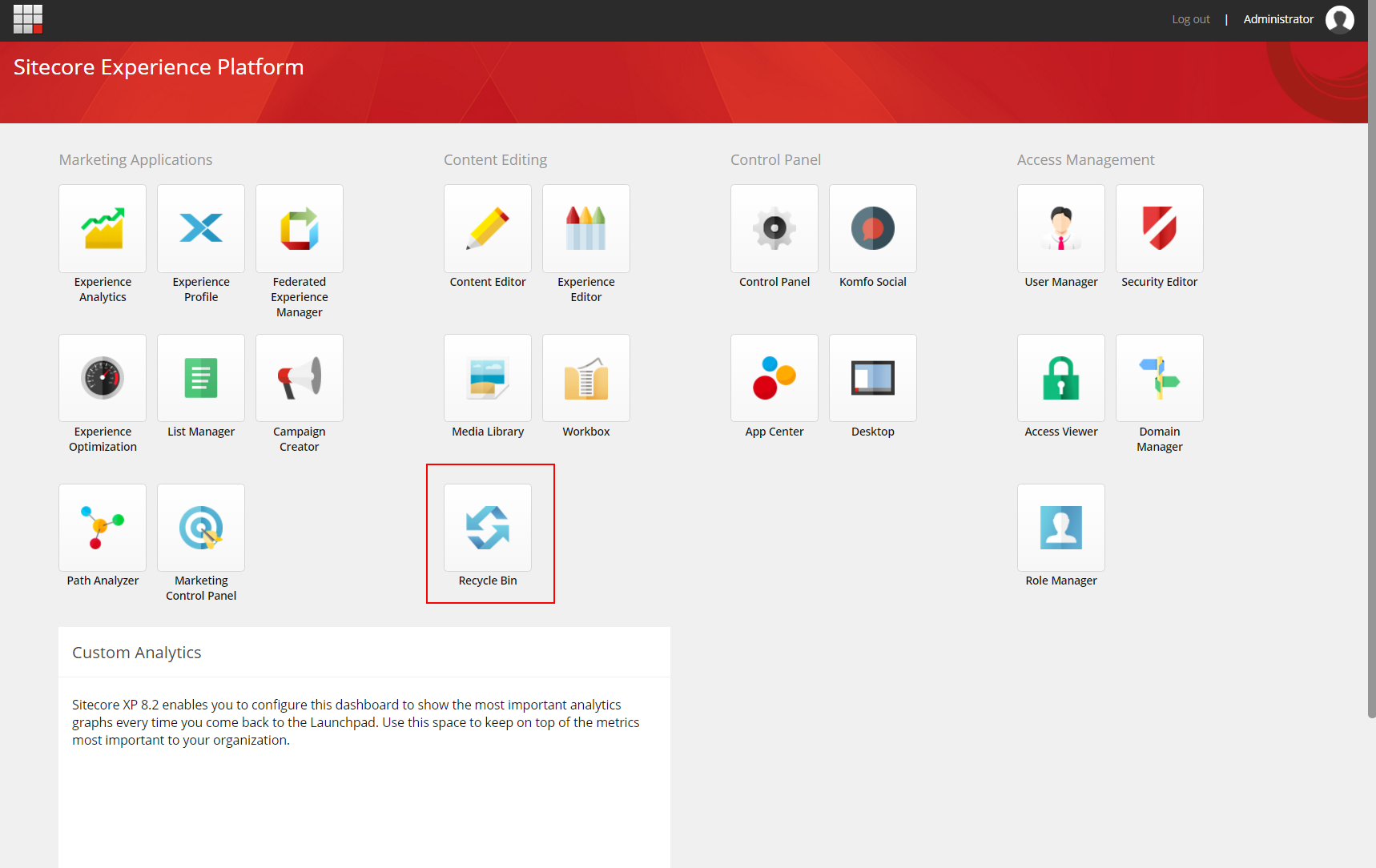Click the Marketing Applications section heading
1376x868 pixels.
click(x=136, y=160)
